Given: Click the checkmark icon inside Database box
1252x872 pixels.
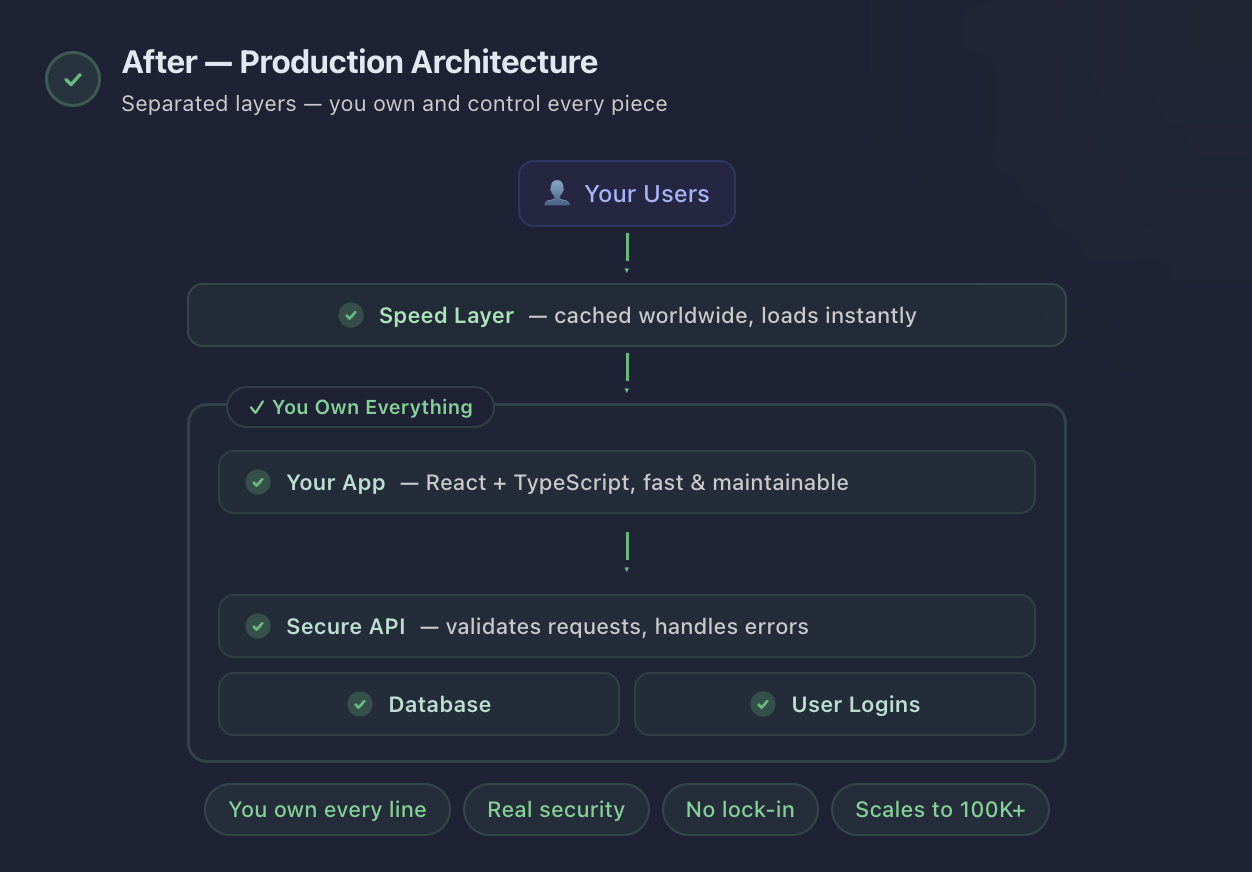Looking at the screenshot, I should [360, 704].
